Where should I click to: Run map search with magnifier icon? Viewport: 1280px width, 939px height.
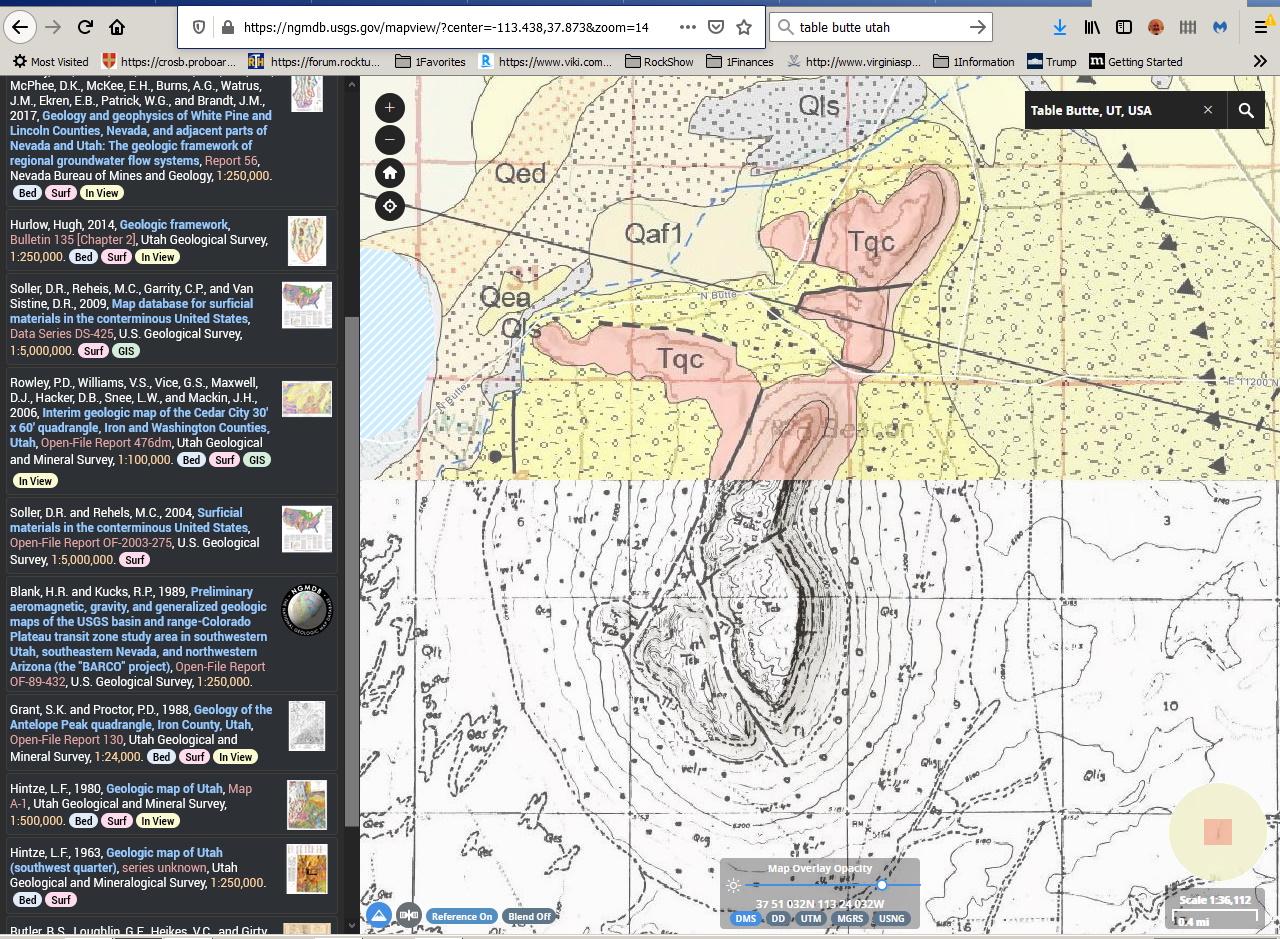coord(1246,110)
